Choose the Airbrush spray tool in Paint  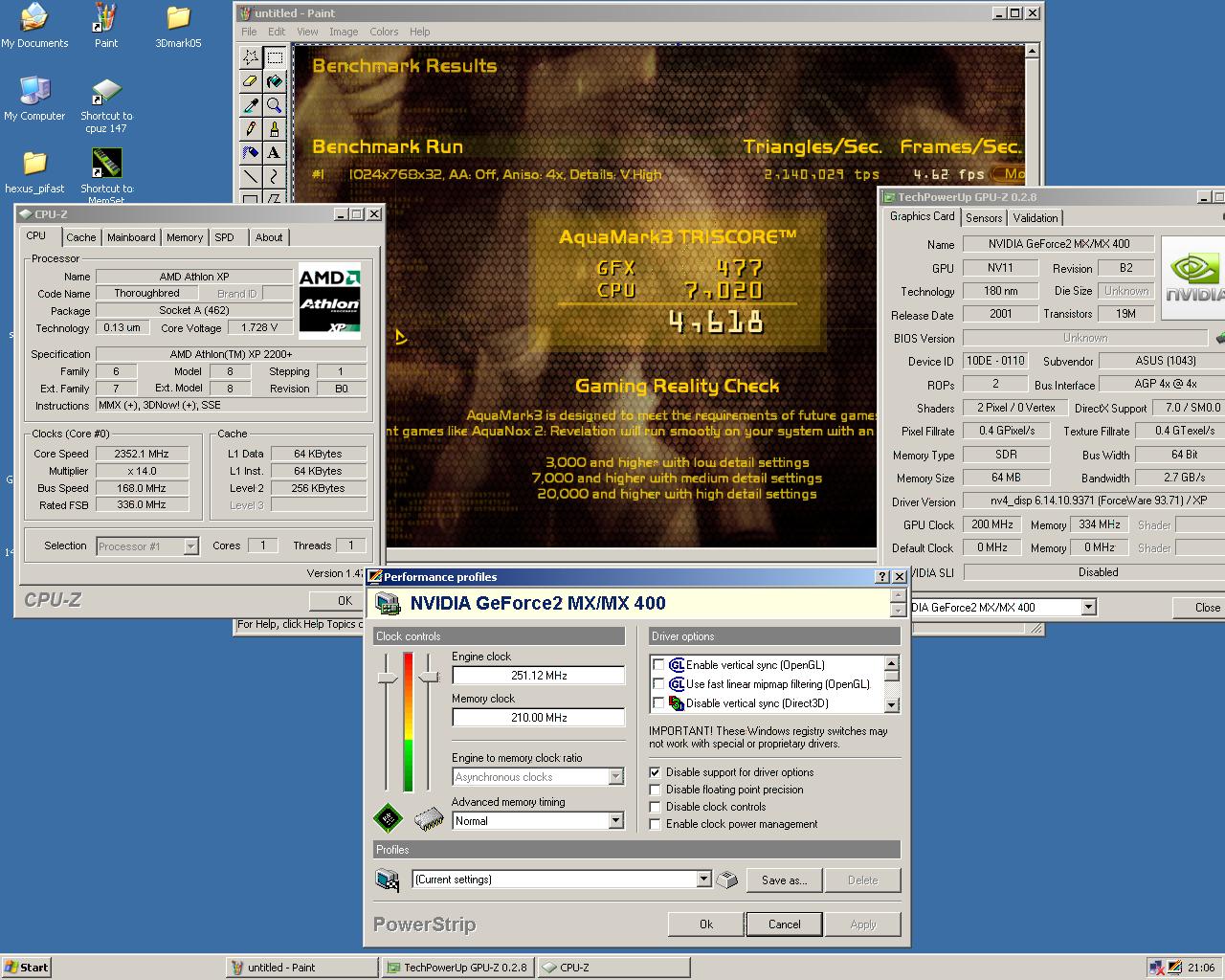click(x=251, y=152)
